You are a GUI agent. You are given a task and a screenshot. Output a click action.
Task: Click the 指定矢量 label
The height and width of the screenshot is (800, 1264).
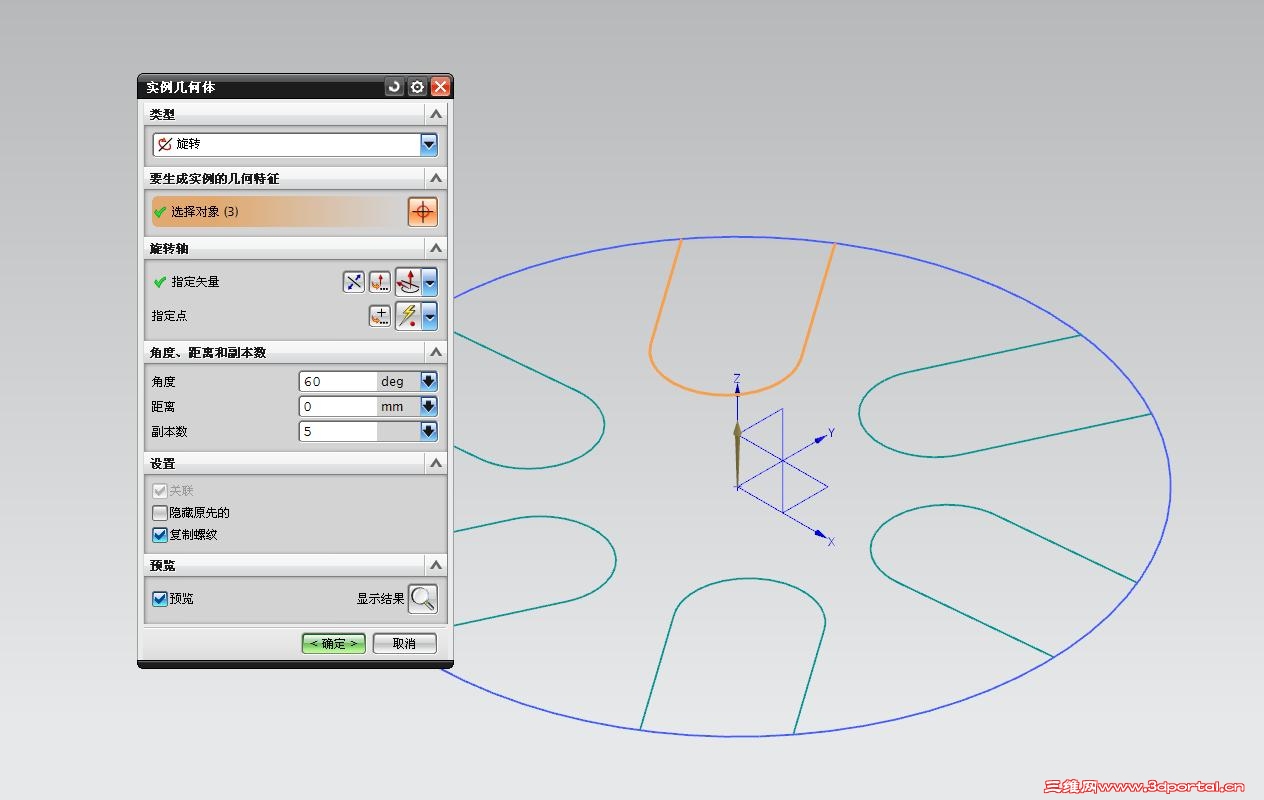[x=195, y=282]
